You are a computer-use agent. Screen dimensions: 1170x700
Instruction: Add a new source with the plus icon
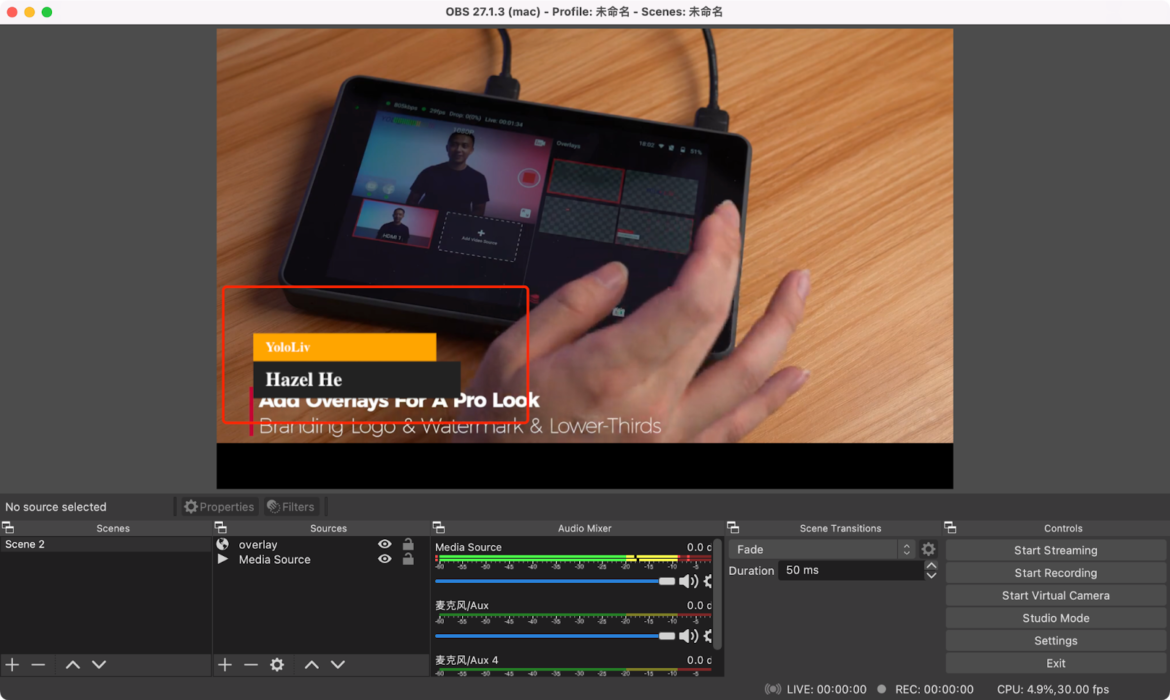224,664
